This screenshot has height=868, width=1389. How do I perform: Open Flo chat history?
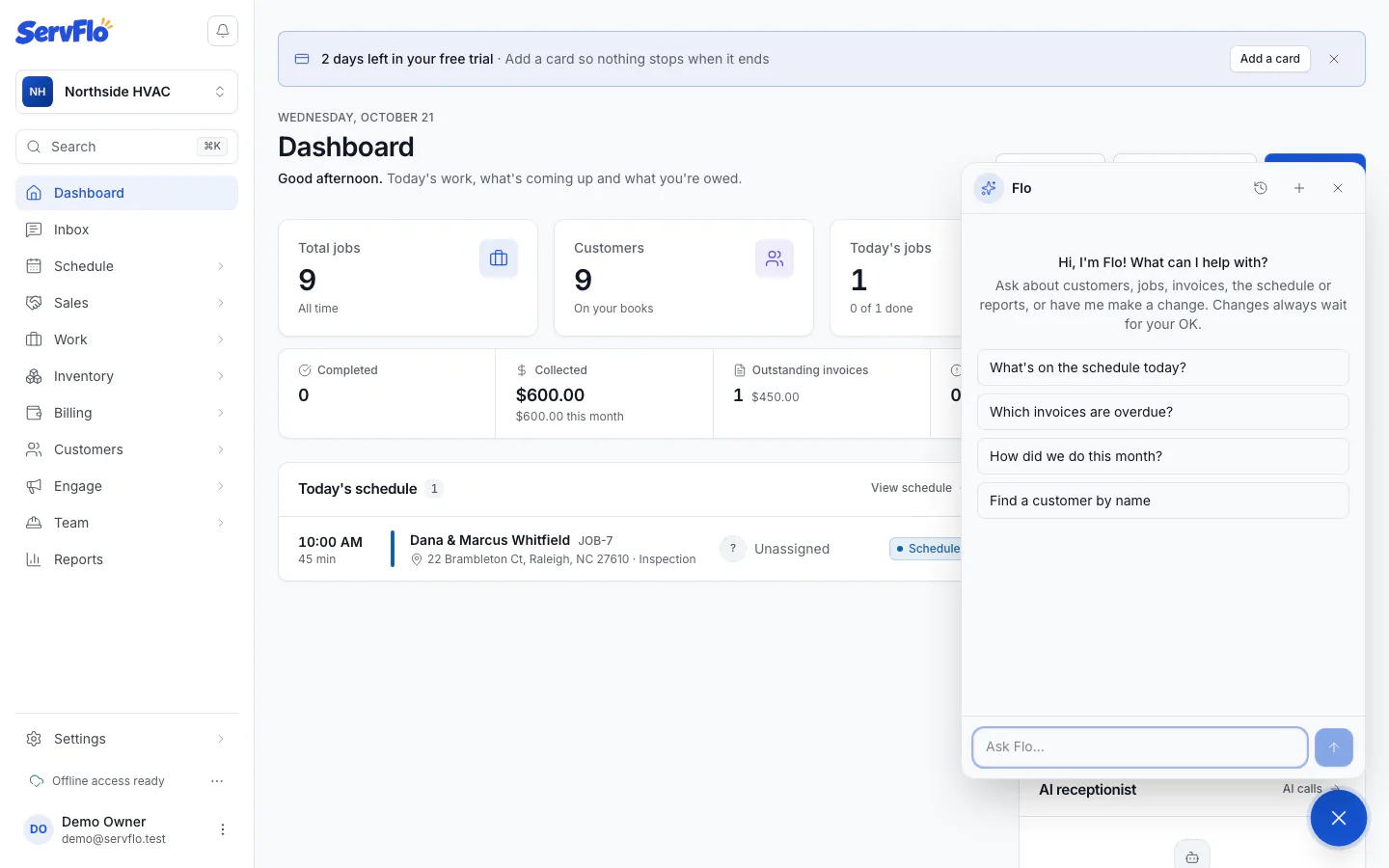pyautogui.click(x=1261, y=188)
